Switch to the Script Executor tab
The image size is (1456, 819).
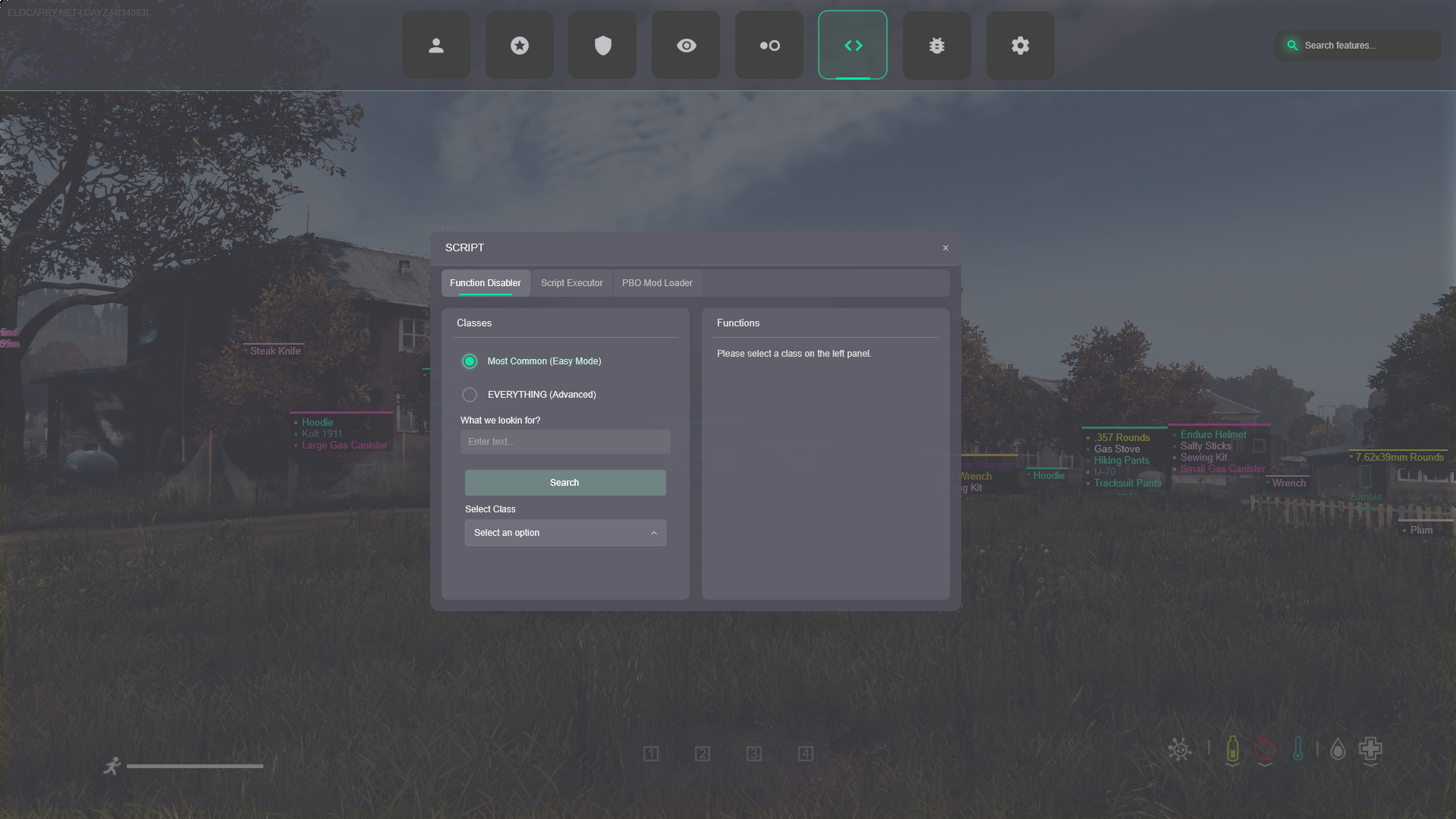click(571, 283)
